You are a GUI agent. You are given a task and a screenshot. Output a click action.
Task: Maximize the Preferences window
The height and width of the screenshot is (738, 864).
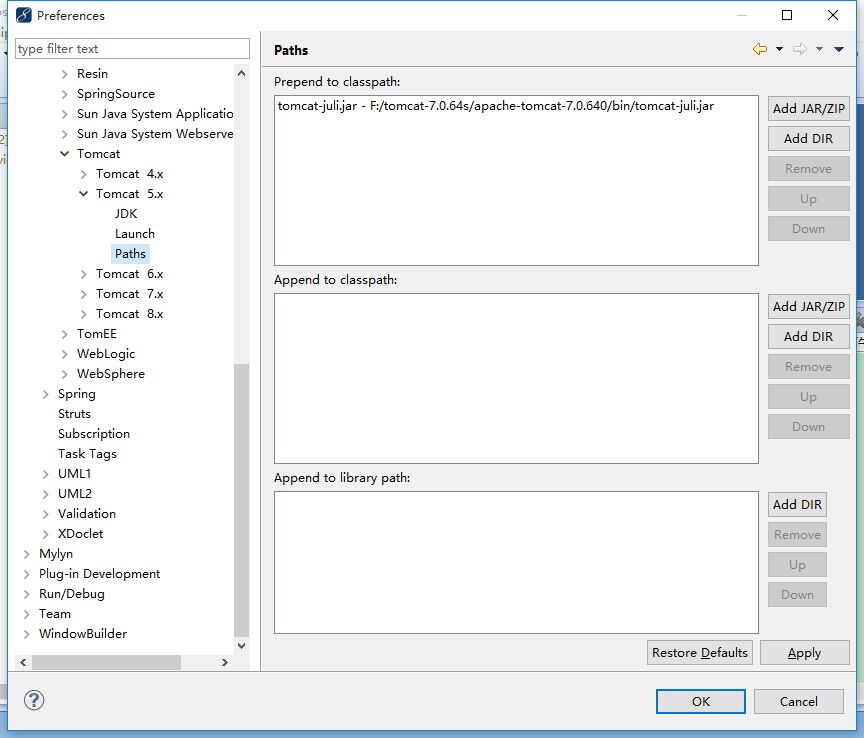click(x=787, y=15)
